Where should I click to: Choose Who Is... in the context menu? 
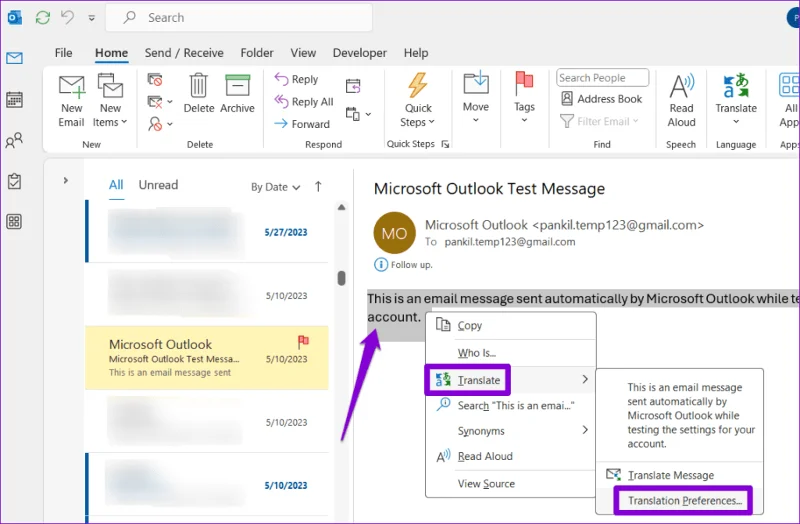(x=511, y=353)
